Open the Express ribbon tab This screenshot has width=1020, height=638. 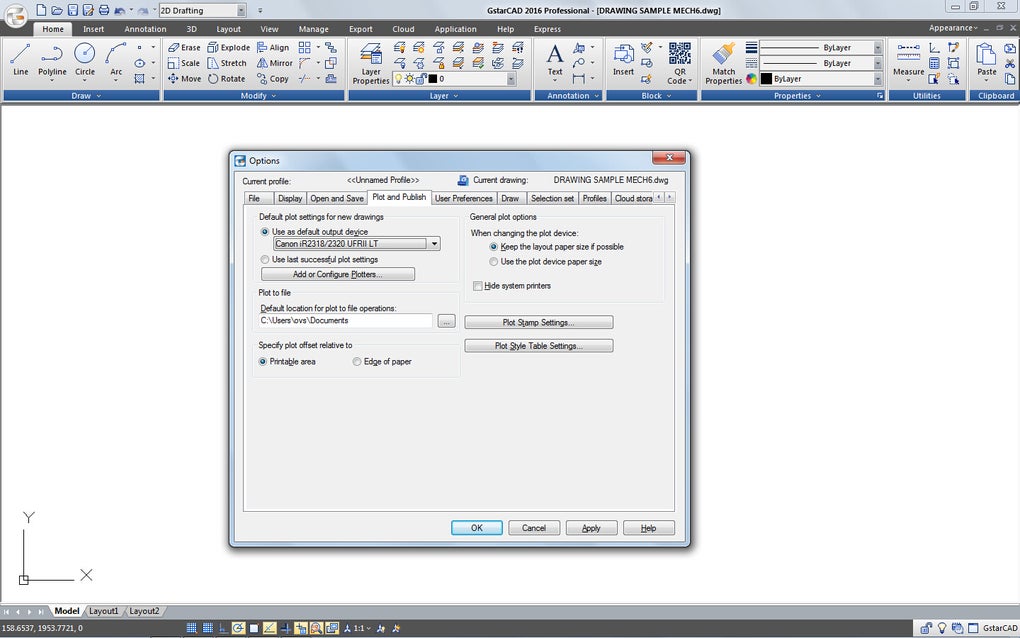tap(547, 29)
